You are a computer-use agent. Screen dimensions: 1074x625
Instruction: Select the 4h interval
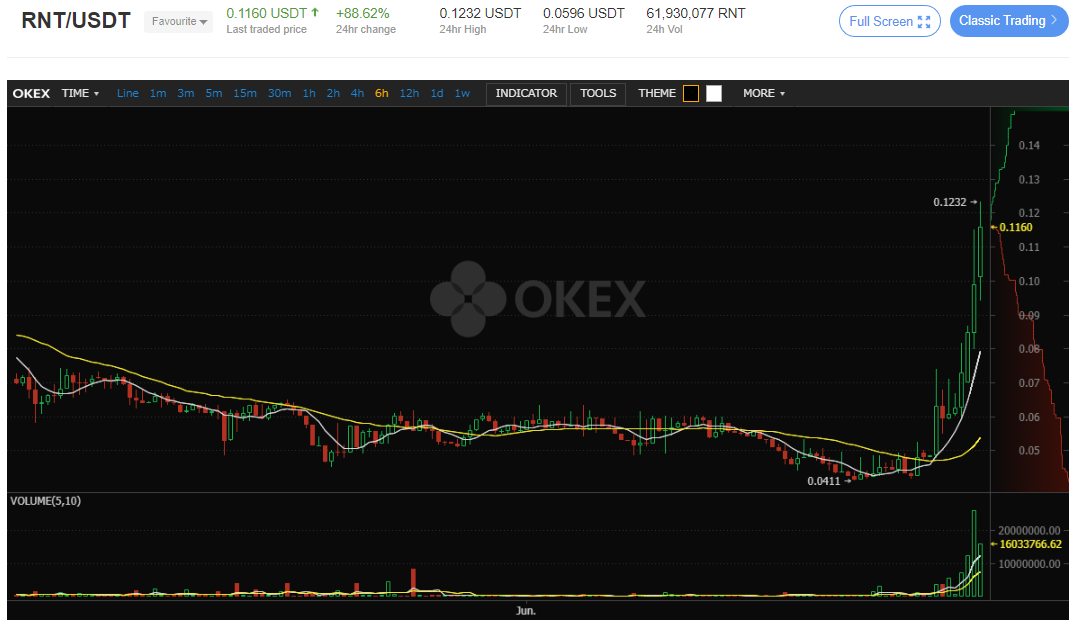[357, 93]
